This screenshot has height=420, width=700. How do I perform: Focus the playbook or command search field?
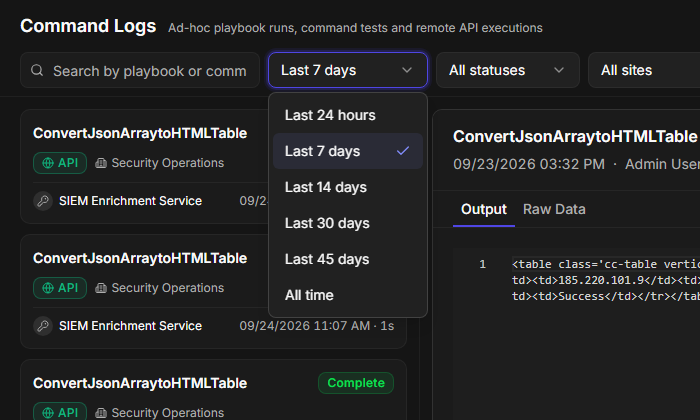(x=140, y=70)
